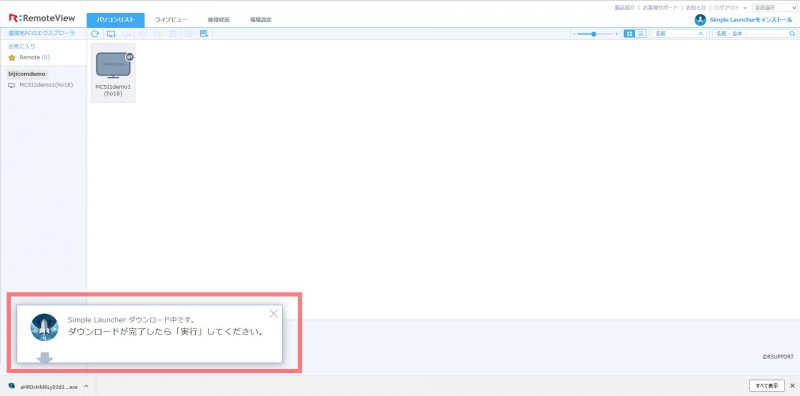800x396 pixels.
Task: Switch to list view
Action: [640, 34]
